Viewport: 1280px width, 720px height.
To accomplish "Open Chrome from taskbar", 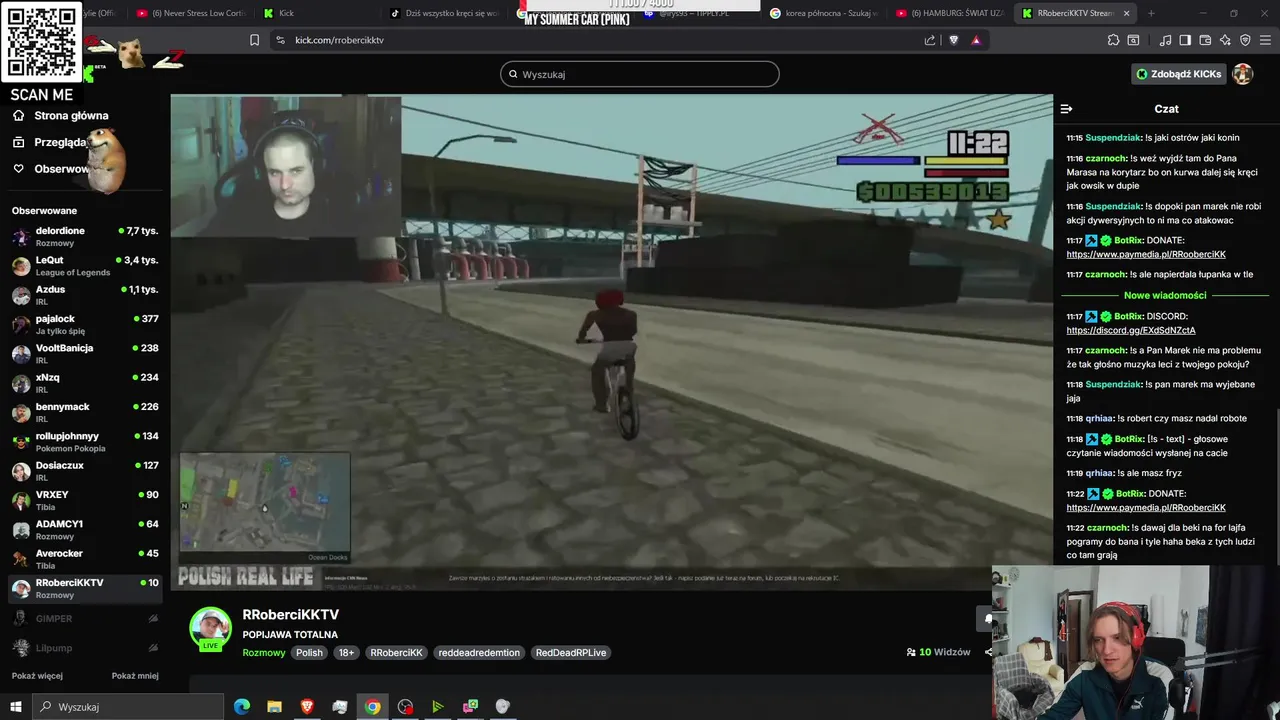I will click(372, 707).
